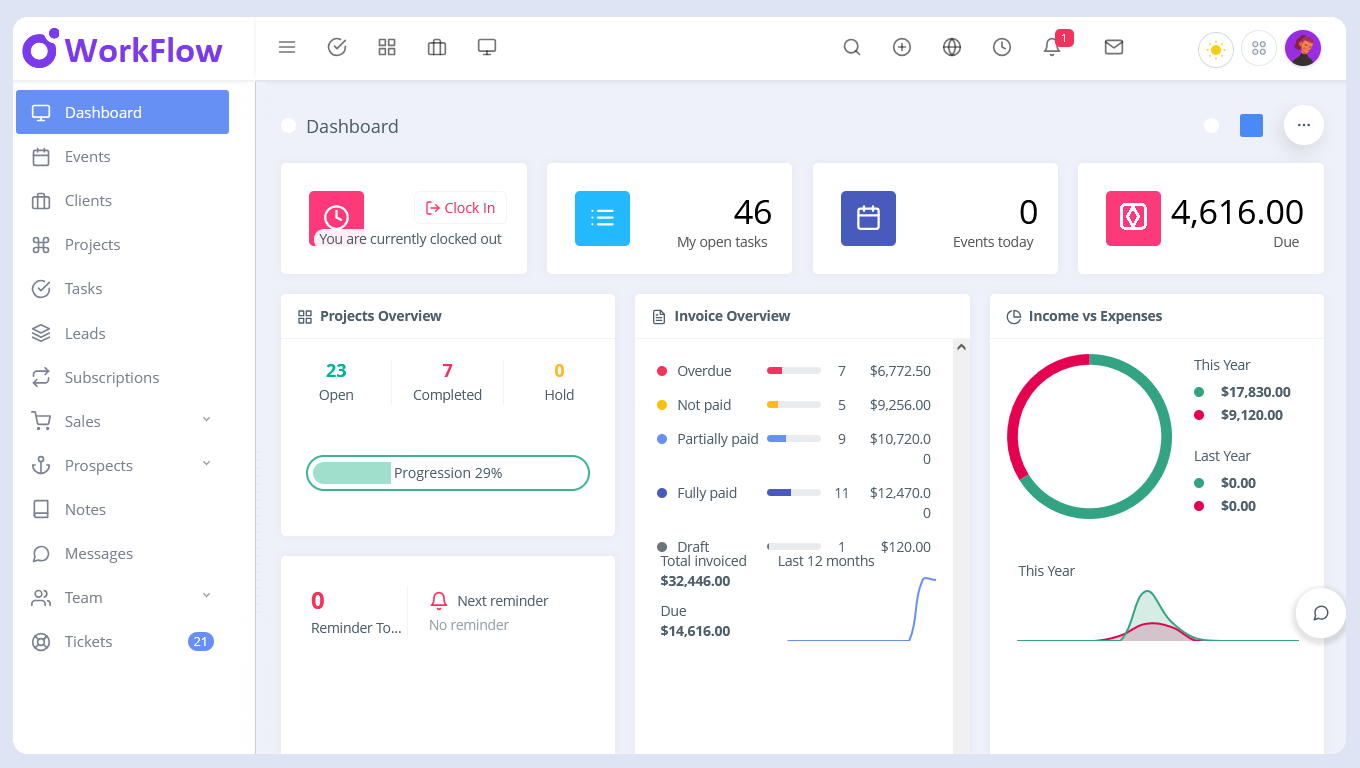Click the globe icon in the header

point(951,47)
